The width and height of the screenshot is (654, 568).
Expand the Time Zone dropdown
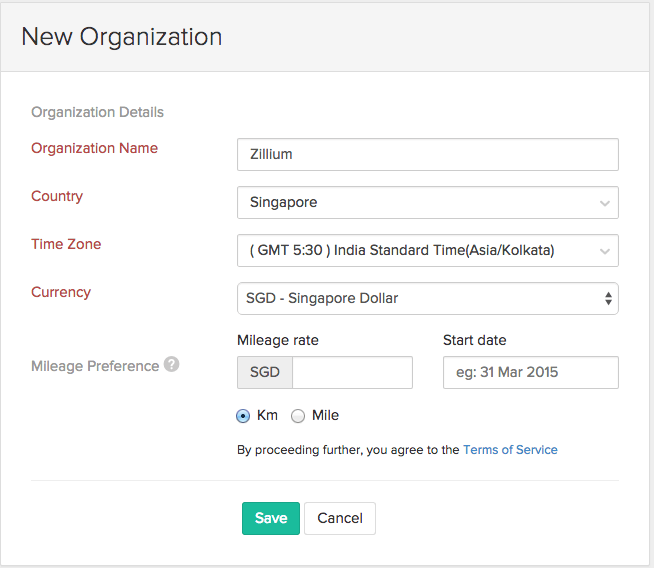[x=427, y=250]
